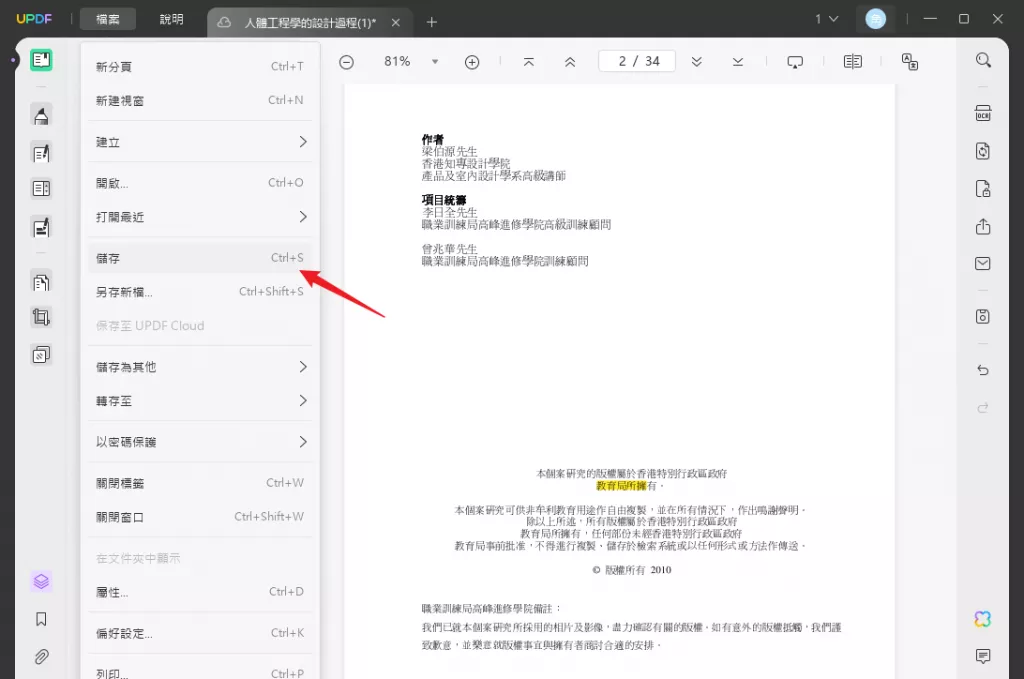Open the Reader mode icon in left sidebar
Image resolution: width=1024 pixels, height=679 pixels.
tap(41, 60)
